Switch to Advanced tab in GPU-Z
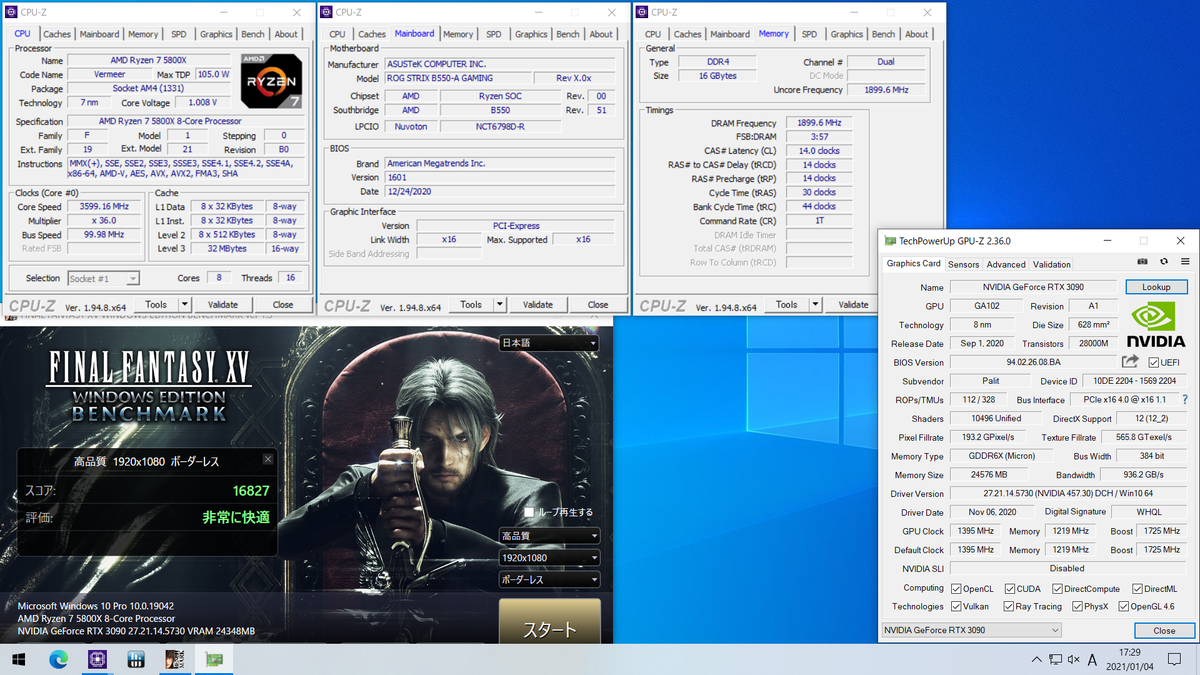Screen dimensions: 1200x675 tap(1006, 264)
